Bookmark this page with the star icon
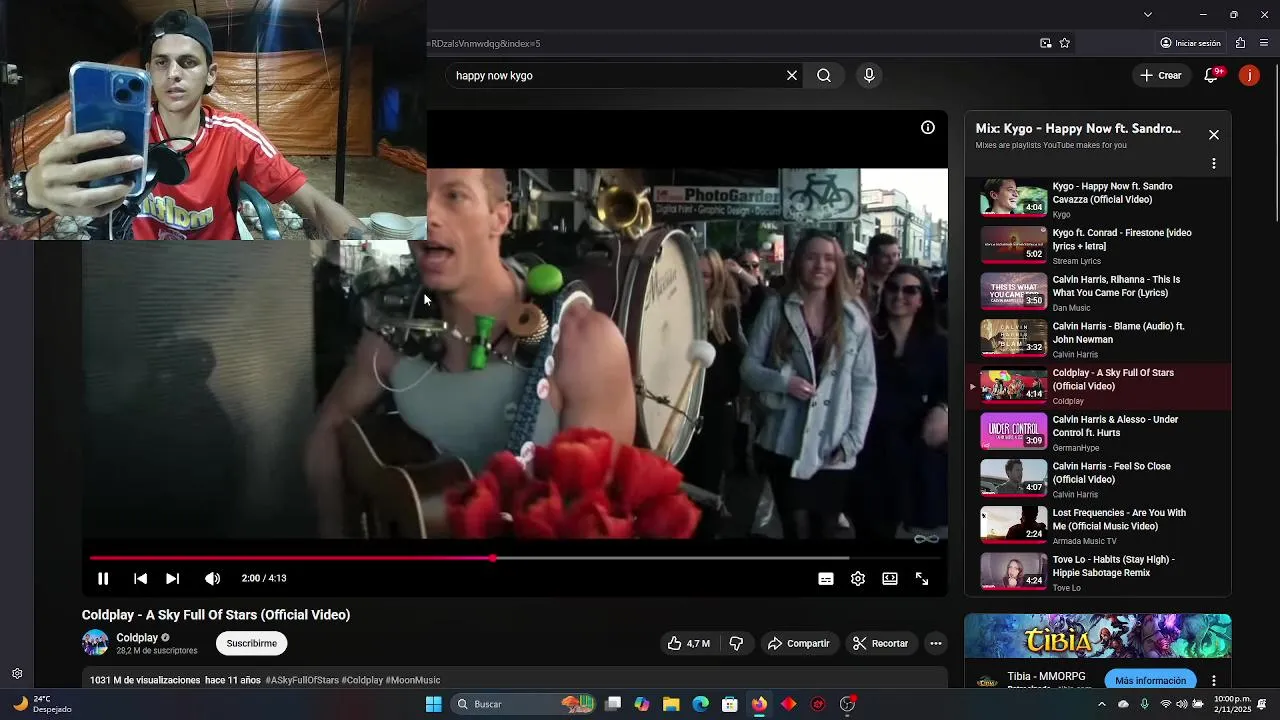The width and height of the screenshot is (1280, 720). (x=1065, y=43)
